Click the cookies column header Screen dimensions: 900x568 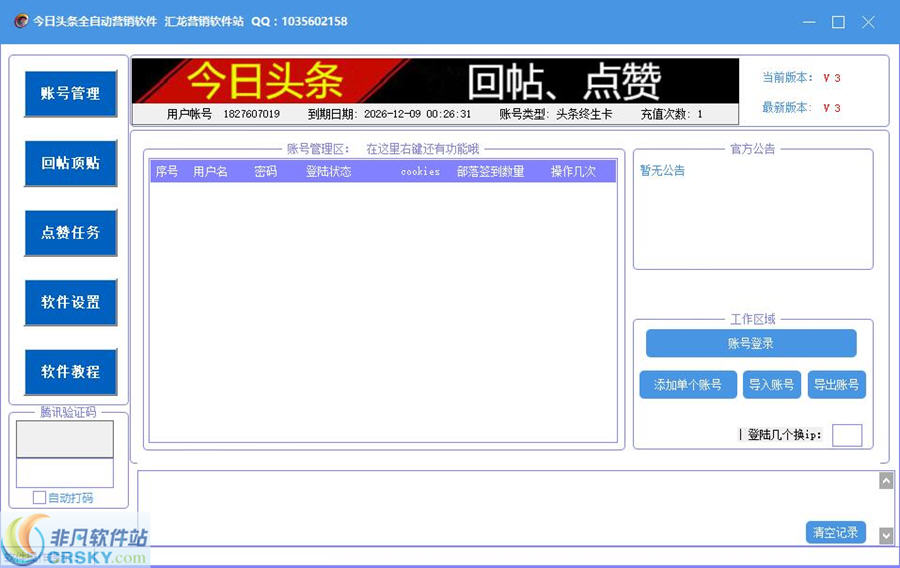tap(420, 172)
